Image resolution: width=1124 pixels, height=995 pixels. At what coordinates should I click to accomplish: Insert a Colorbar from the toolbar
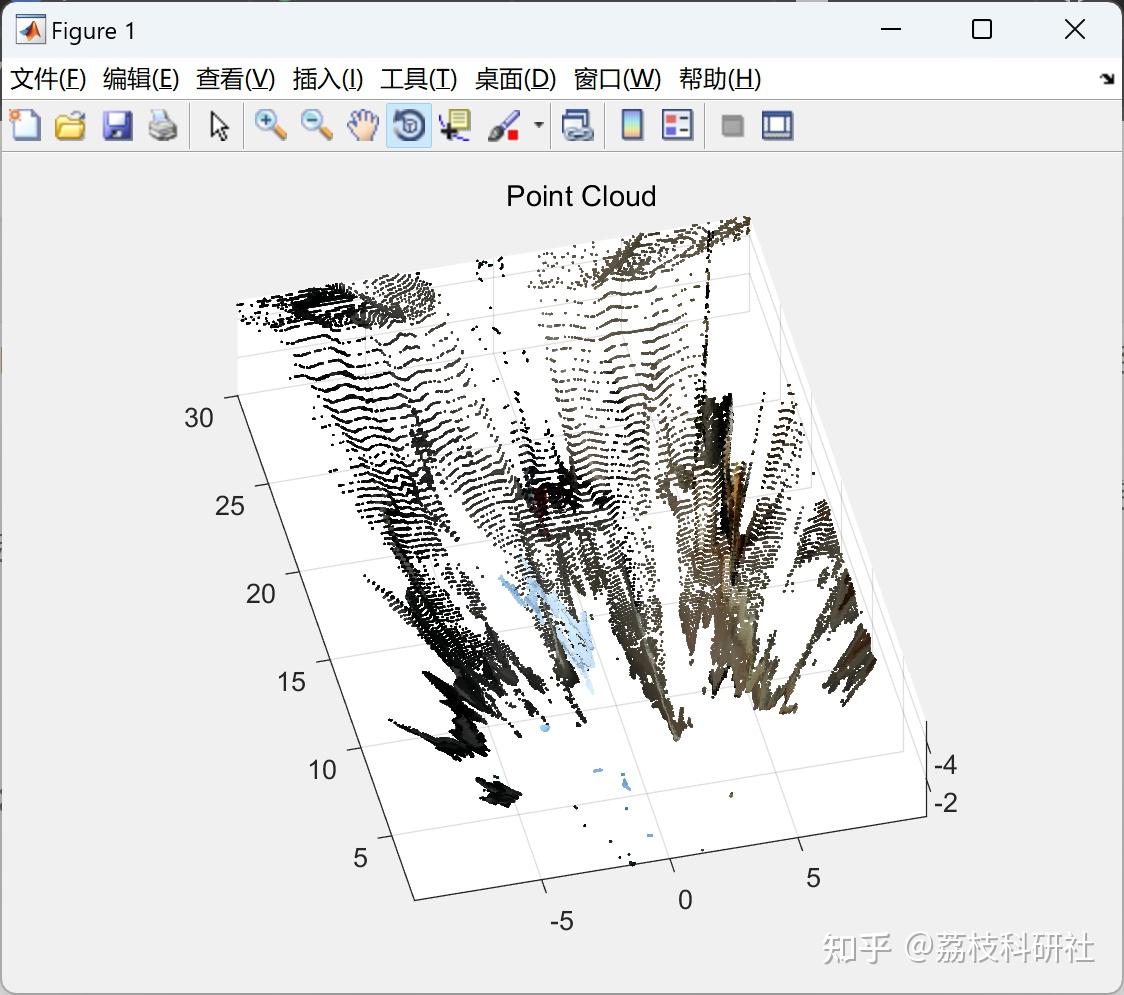[632, 125]
